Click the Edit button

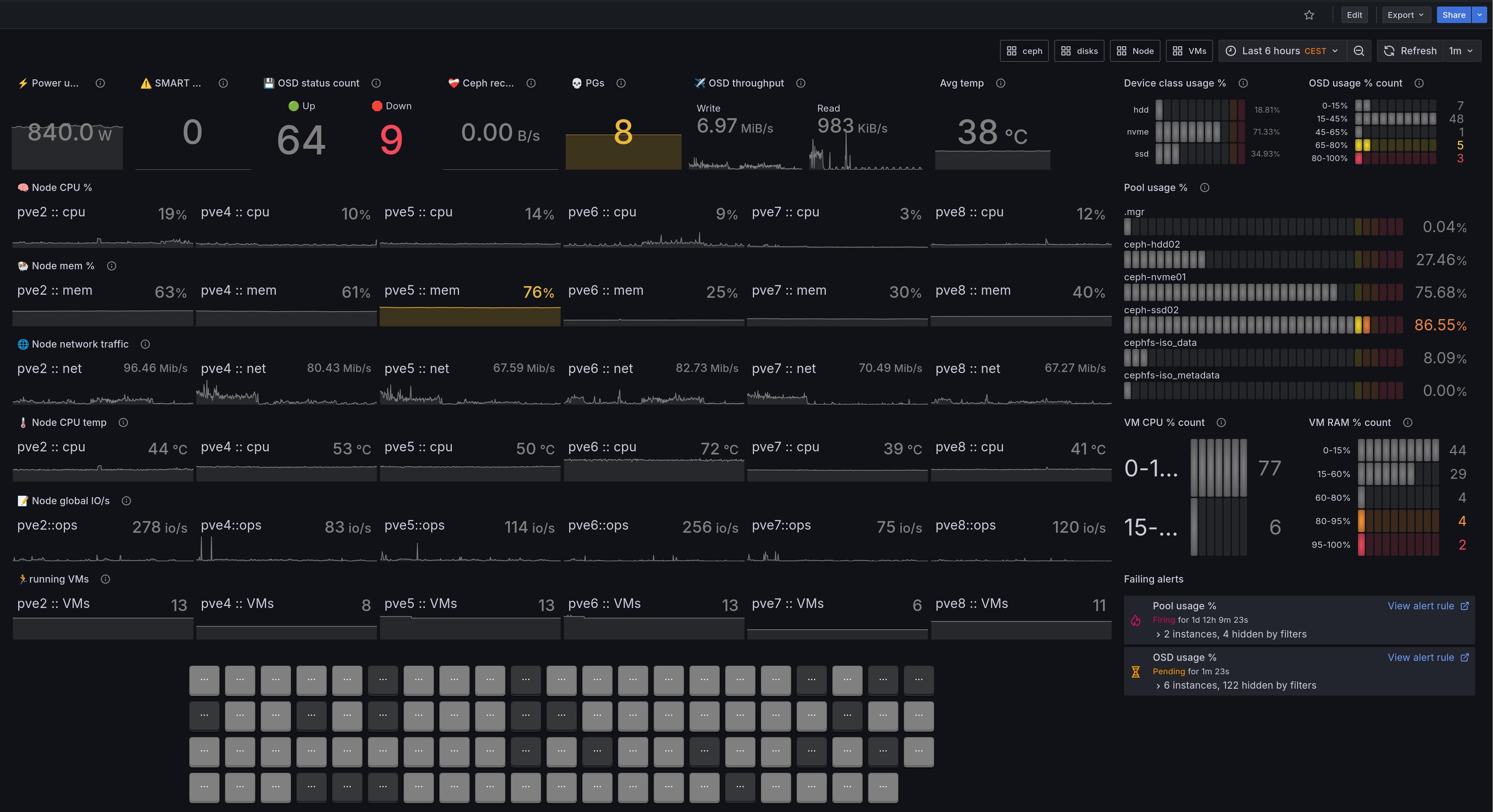click(x=1354, y=15)
